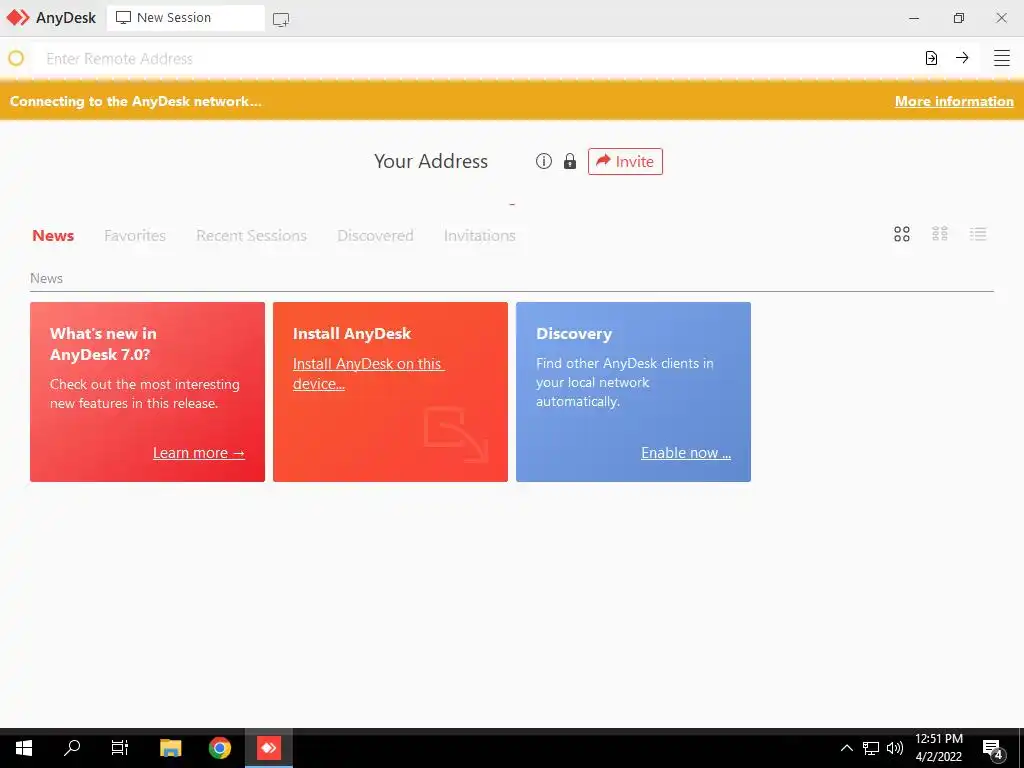Click the lock icon to set password
This screenshot has height=768, width=1024.
pos(570,161)
